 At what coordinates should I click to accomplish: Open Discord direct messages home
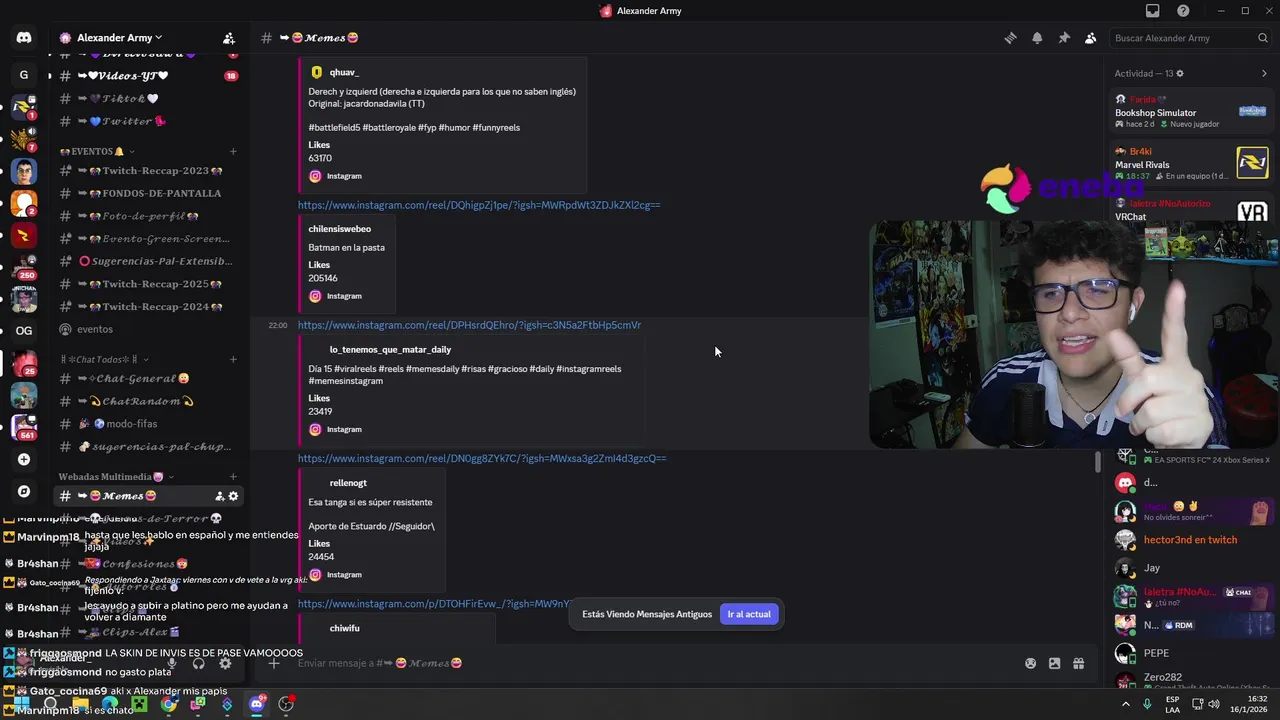click(x=24, y=38)
